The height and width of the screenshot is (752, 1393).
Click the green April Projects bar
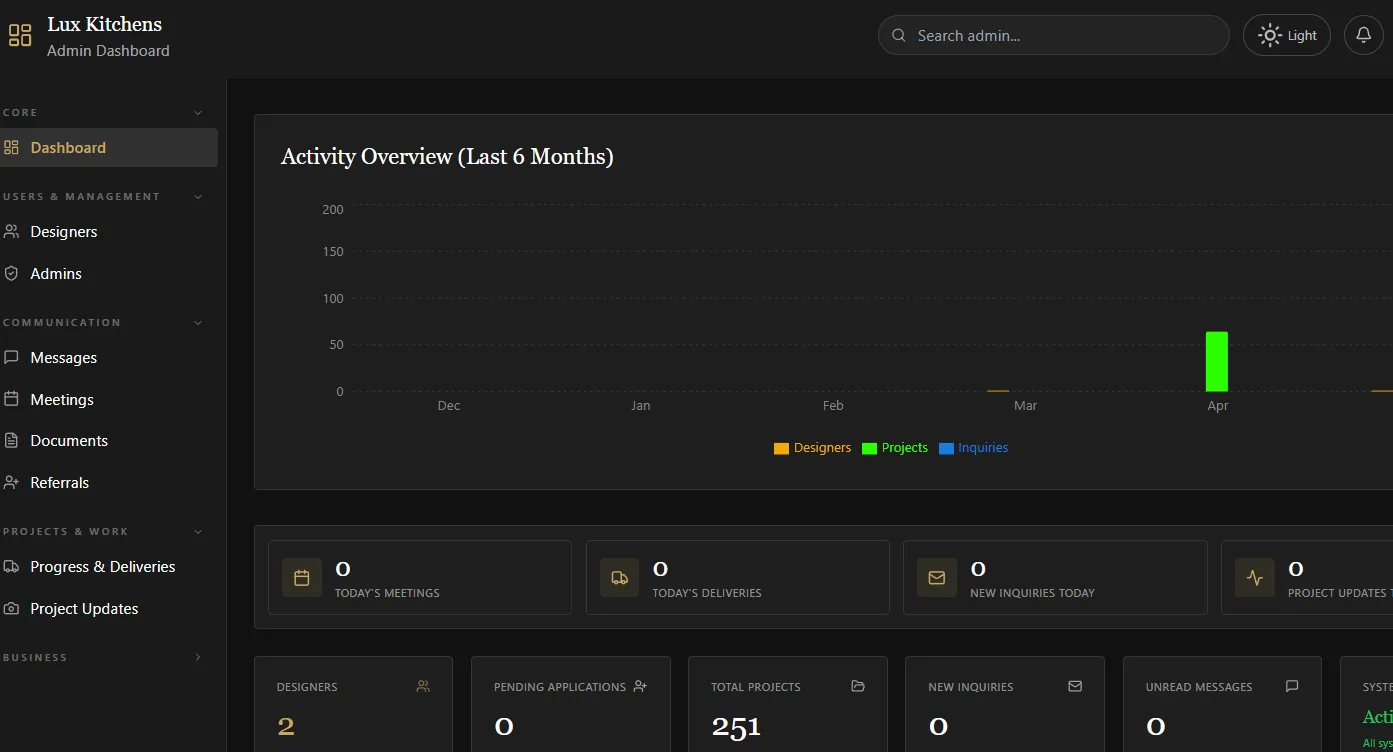coord(1217,362)
